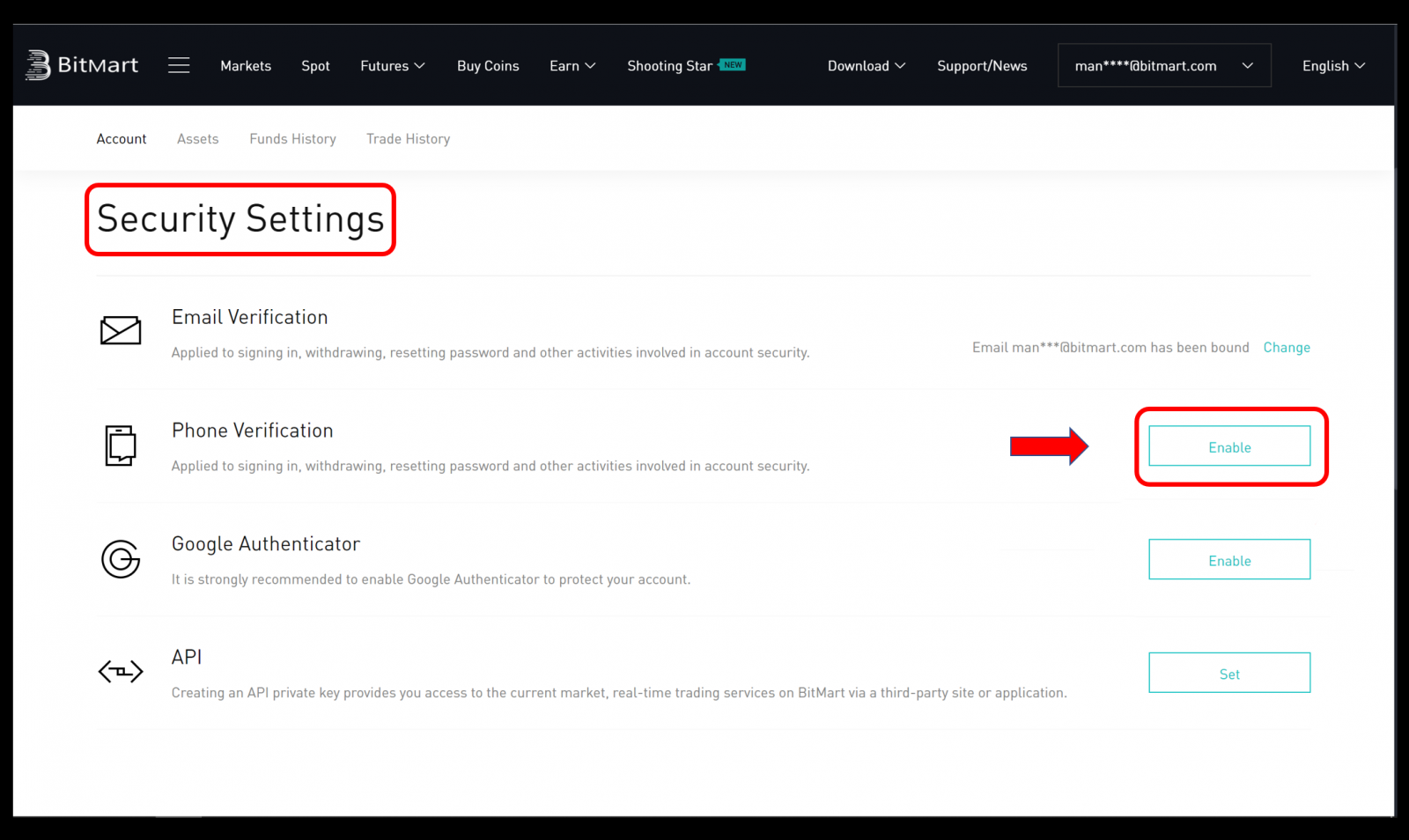Enable Google Authenticator
This screenshot has height=840, width=1409.
pos(1229,559)
